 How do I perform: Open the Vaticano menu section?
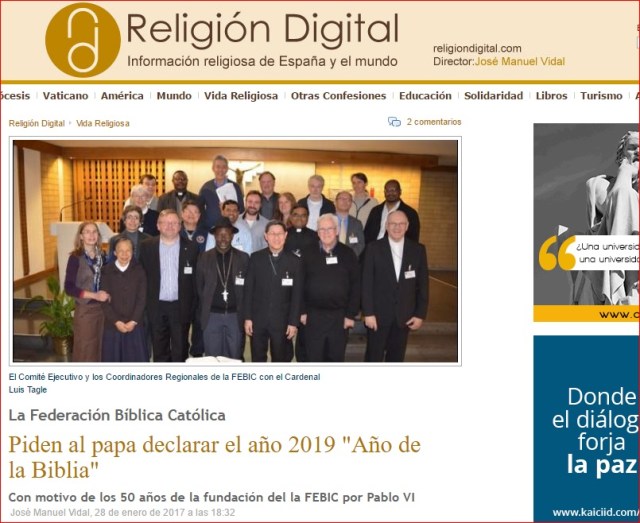pyautogui.click(x=65, y=96)
